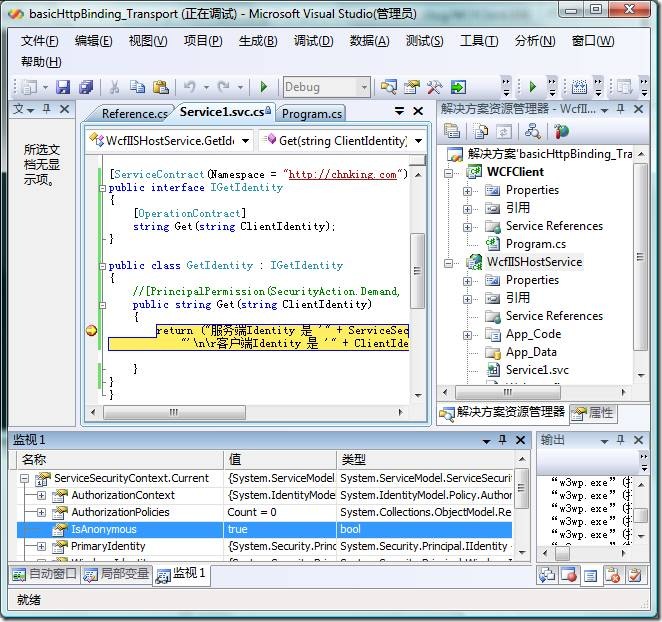
Task: Switch to the 属性 tab
Action: [x=594, y=413]
